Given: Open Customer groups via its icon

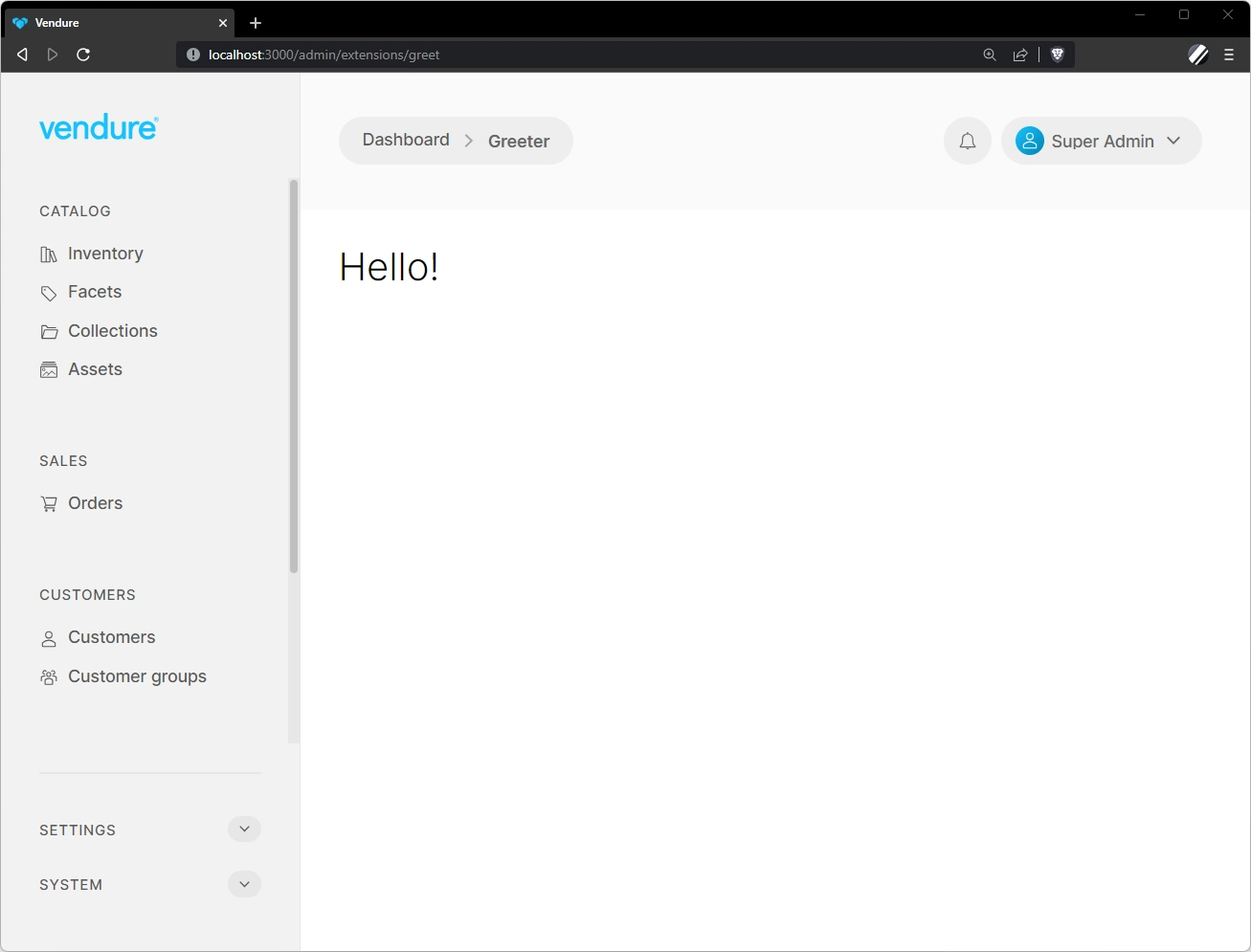Looking at the screenshot, I should 49,675.
